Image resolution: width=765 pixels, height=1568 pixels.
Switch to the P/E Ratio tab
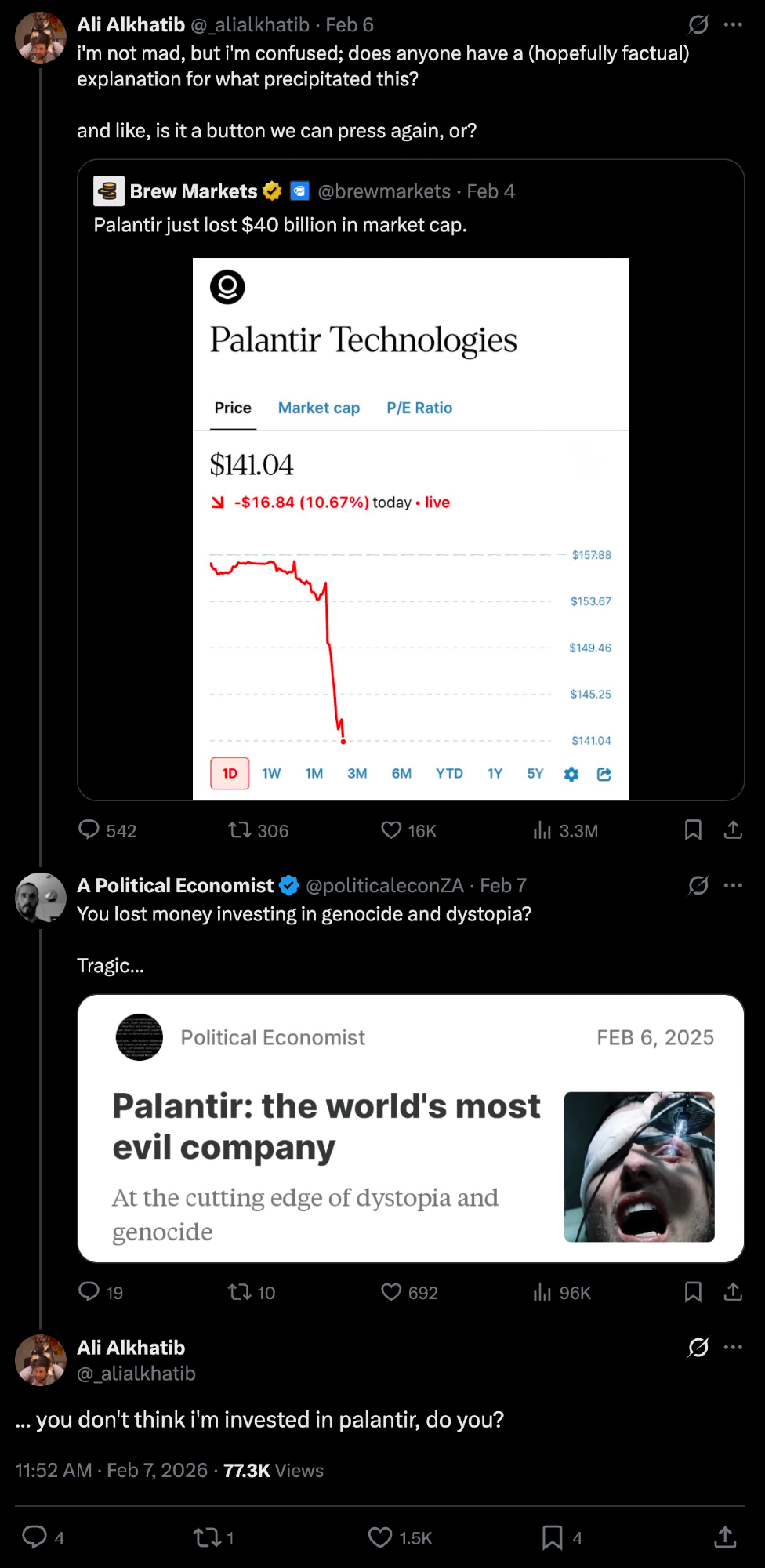(419, 408)
